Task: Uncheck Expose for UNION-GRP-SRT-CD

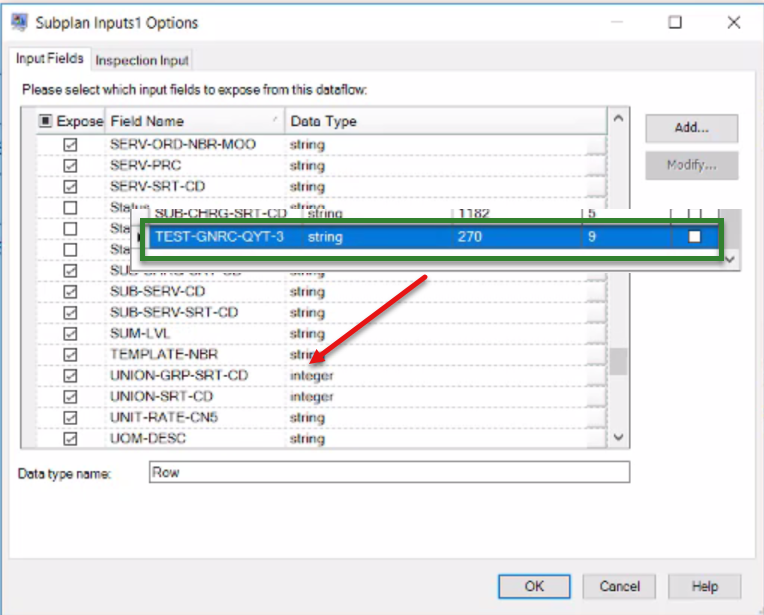Action: tap(70, 375)
